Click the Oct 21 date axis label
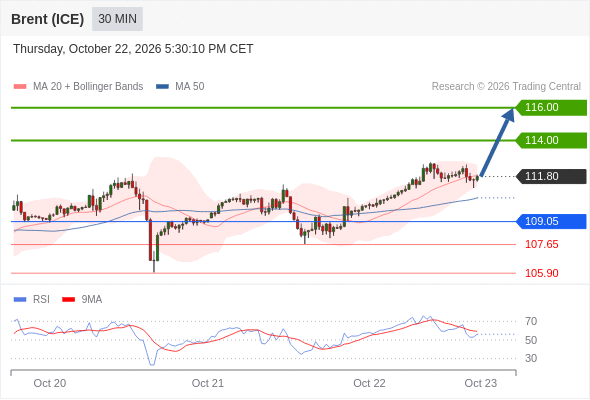Viewport: 590px width, 400px height. 208,383
